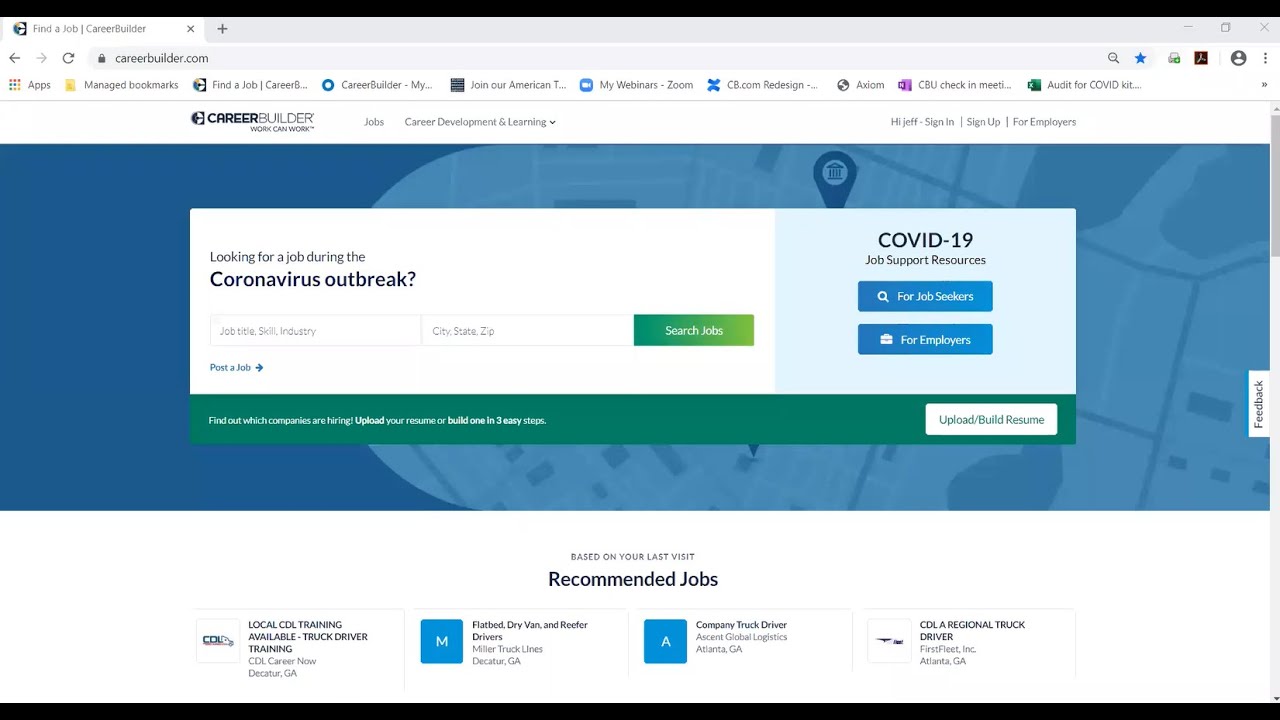Click the FirstFleet logo thumbnail
The image size is (1280, 720).
tap(890, 641)
